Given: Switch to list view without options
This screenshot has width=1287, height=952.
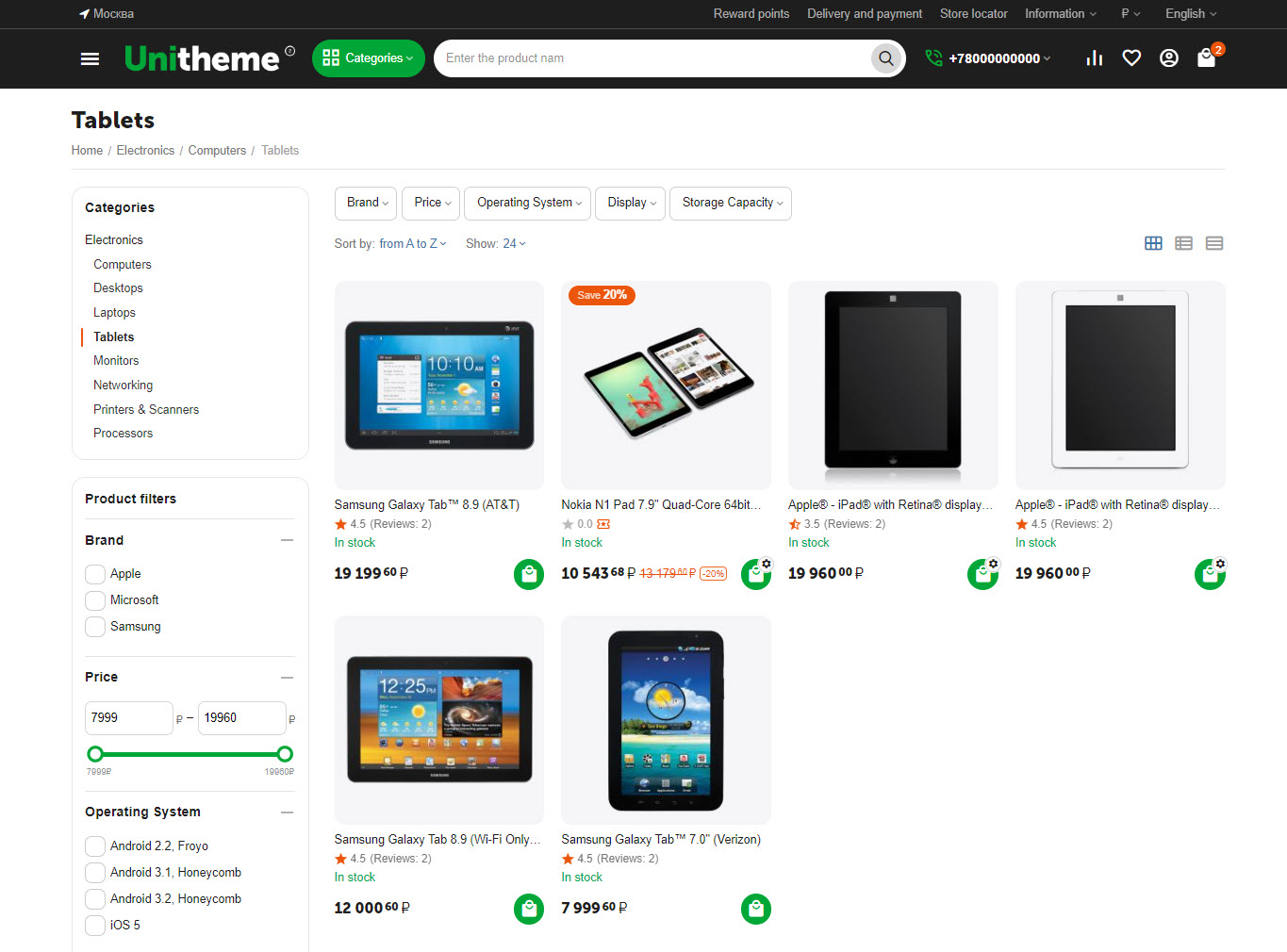Looking at the screenshot, I should [x=1184, y=243].
